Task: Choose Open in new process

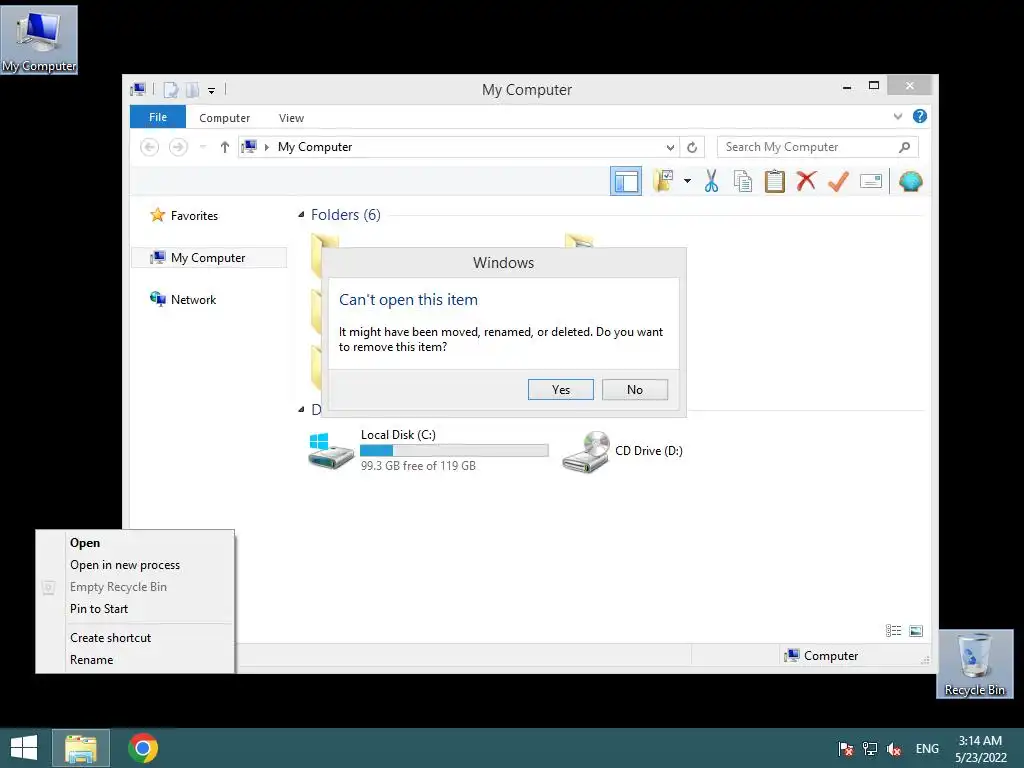Action: (x=135, y=565)
